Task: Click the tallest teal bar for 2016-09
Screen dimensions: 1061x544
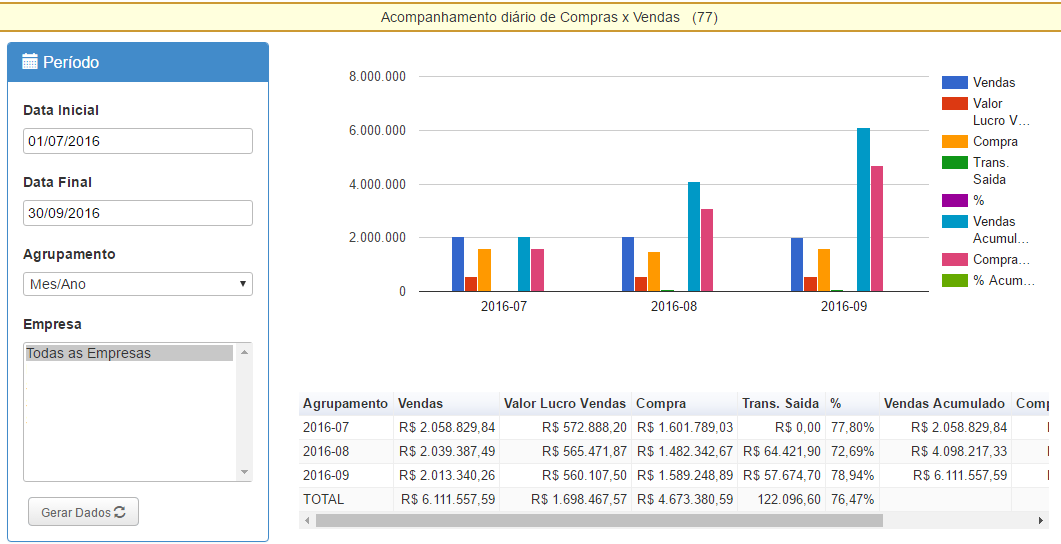Action: click(x=863, y=210)
